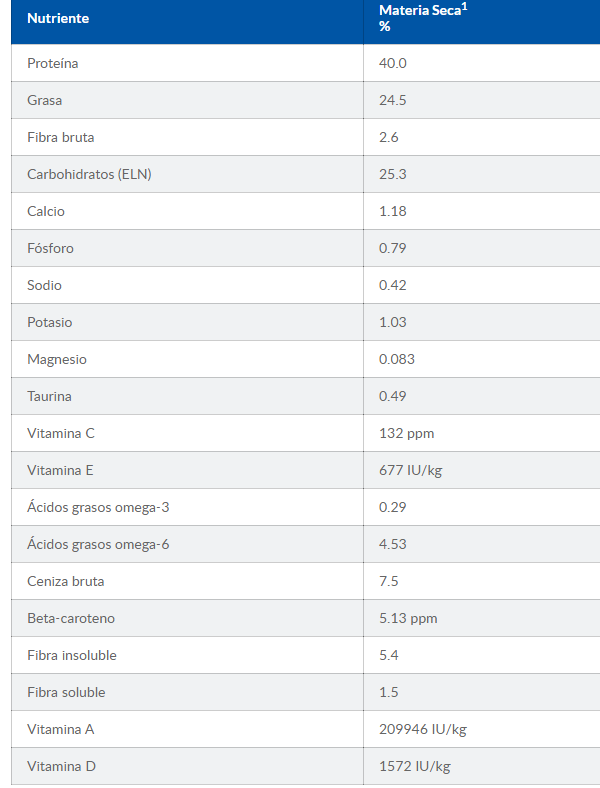The height and width of the screenshot is (788, 600).
Task: Click the omega-6 value 4.53
Action: point(392,544)
